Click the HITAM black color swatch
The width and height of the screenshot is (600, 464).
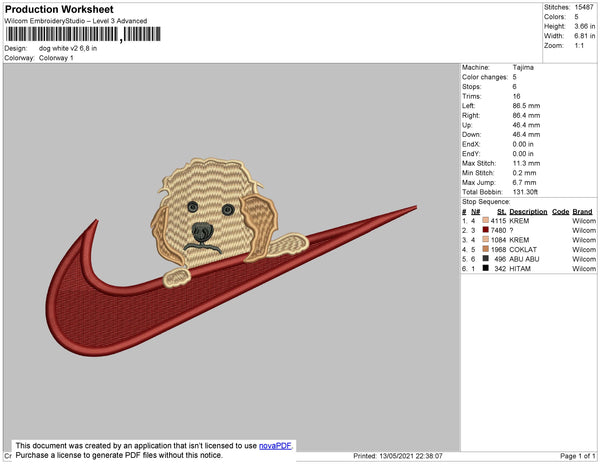(x=486, y=268)
